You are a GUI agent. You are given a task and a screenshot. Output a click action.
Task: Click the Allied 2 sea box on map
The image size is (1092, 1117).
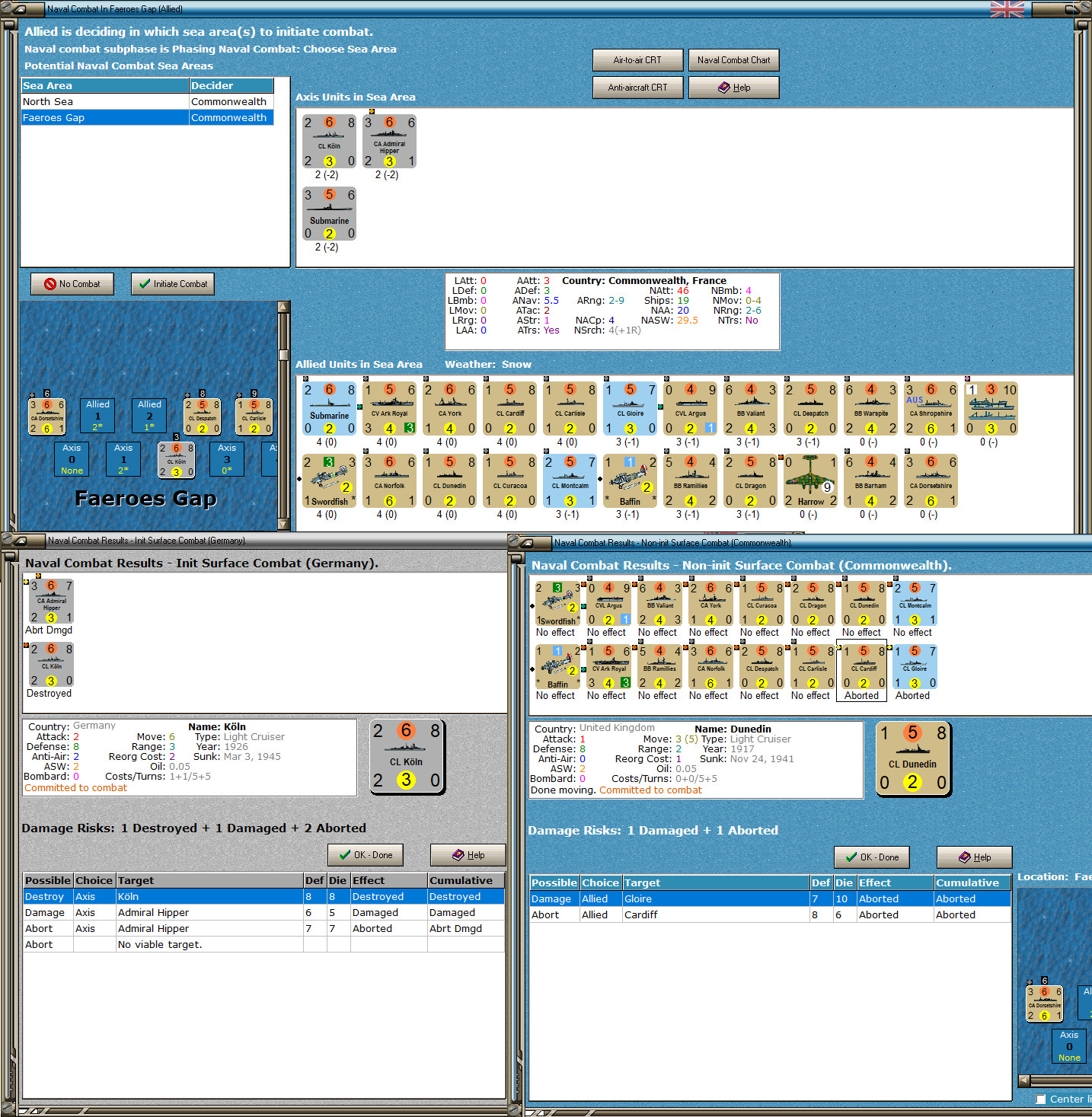point(149,416)
